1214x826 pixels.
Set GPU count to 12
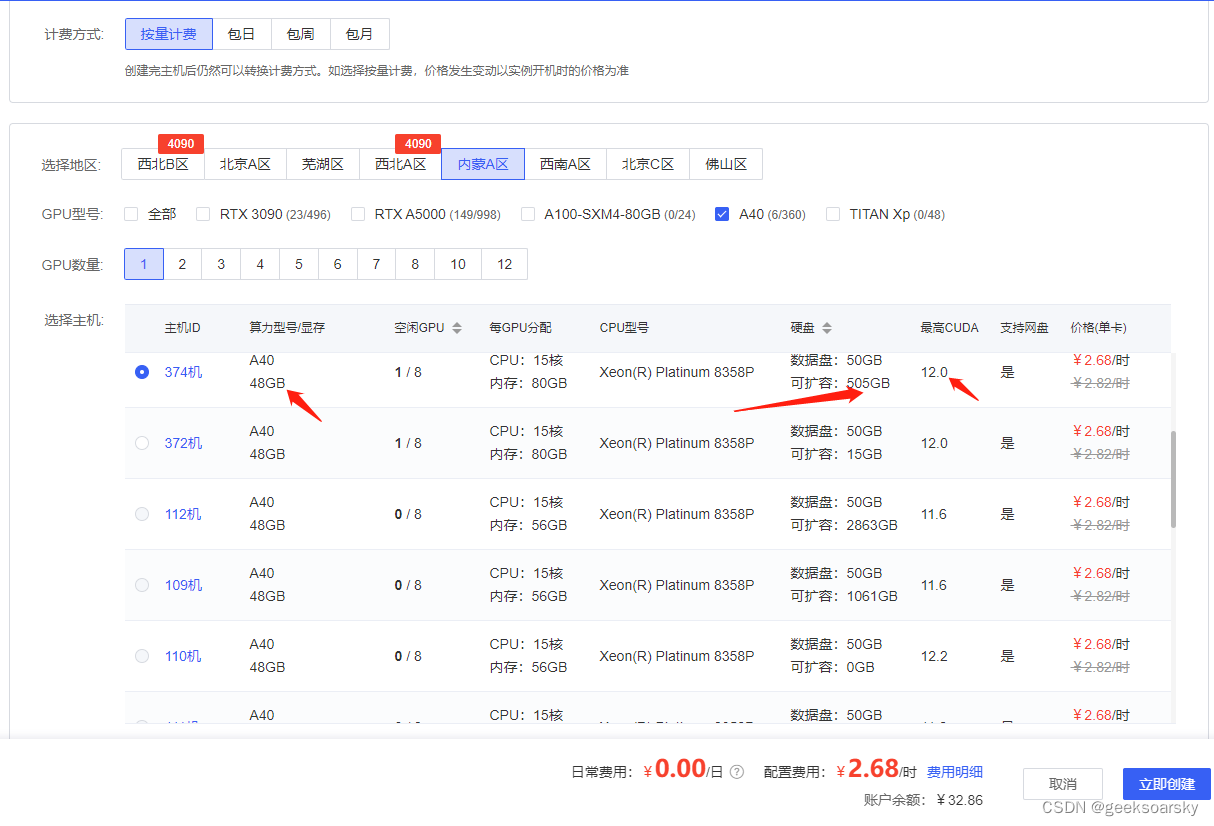click(x=505, y=264)
